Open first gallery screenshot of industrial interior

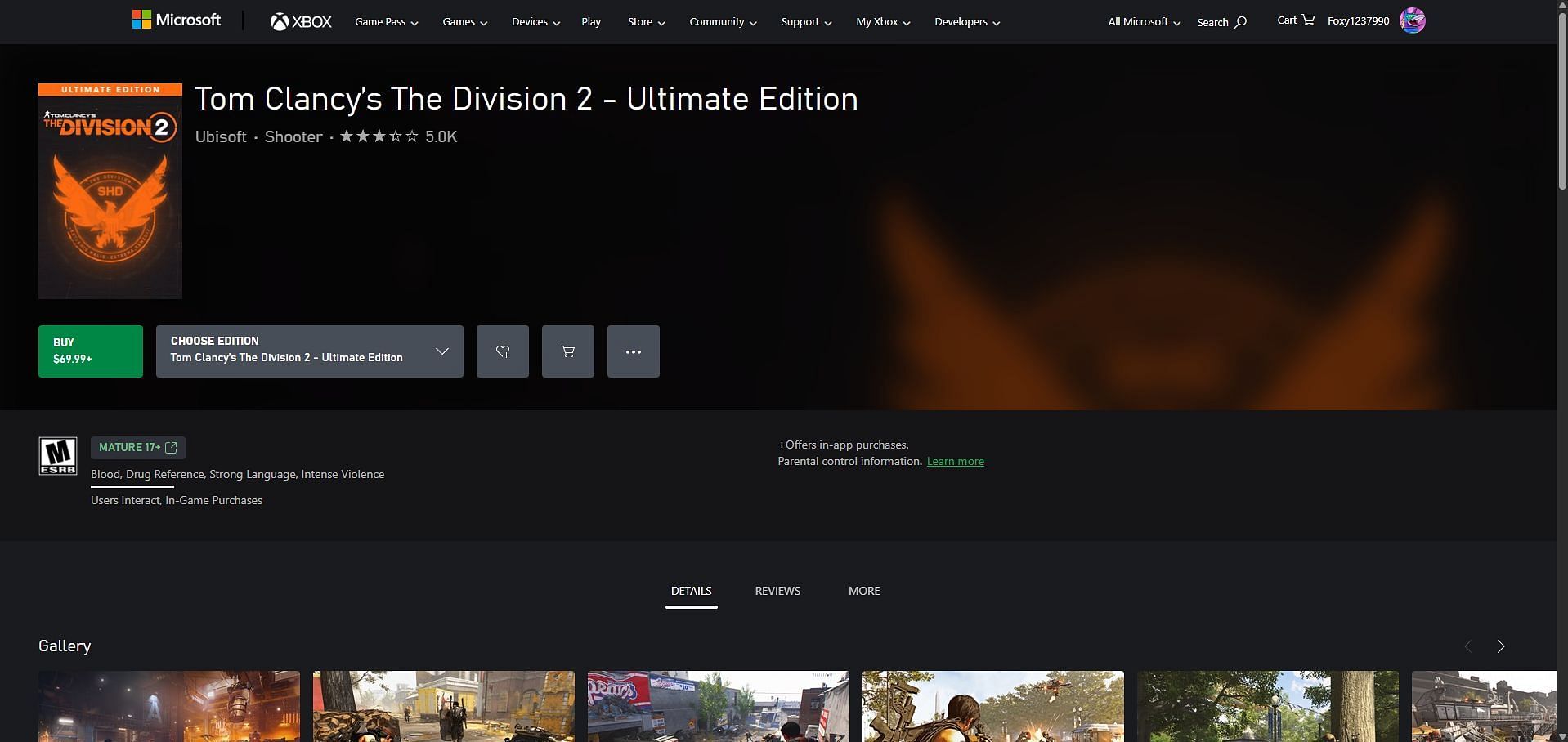tap(169, 706)
